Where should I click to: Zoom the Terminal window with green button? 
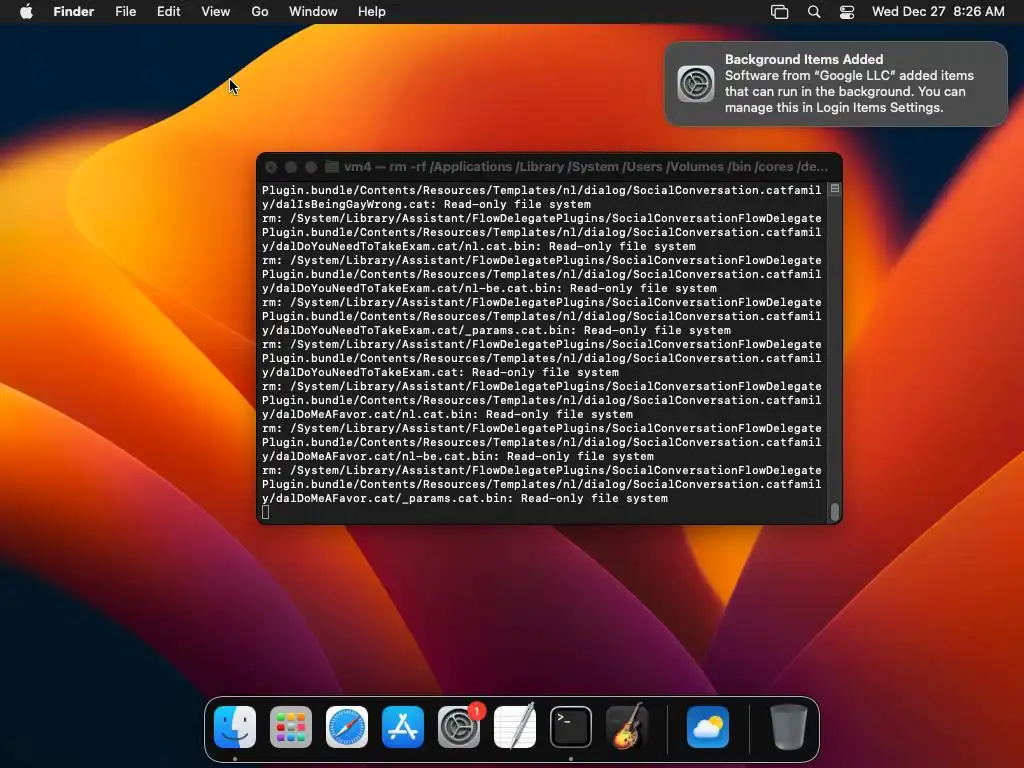pyautogui.click(x=311, y=167)
